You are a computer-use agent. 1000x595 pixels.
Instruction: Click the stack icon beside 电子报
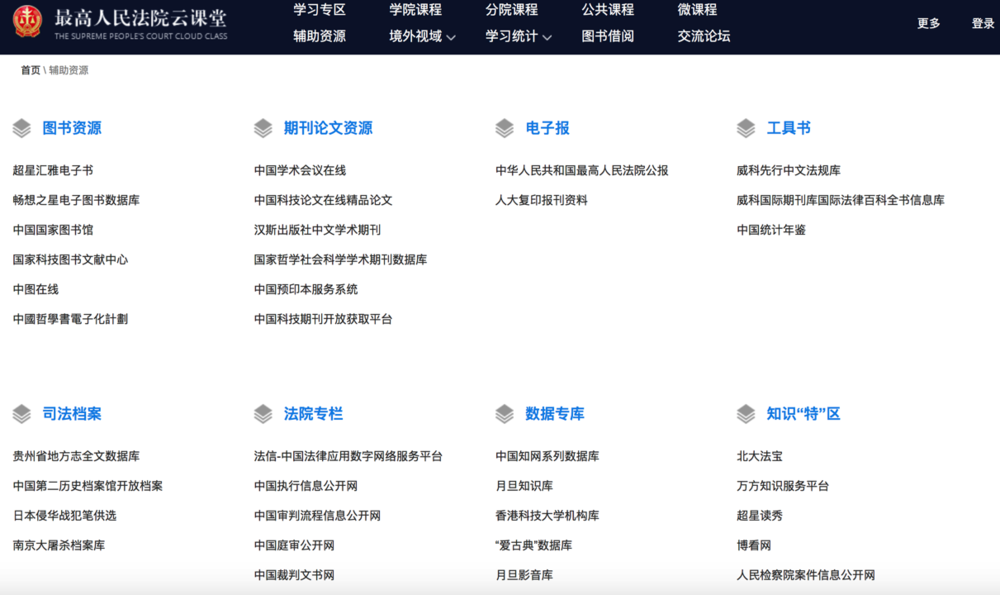pyautogui.click(x=504, y=128)
